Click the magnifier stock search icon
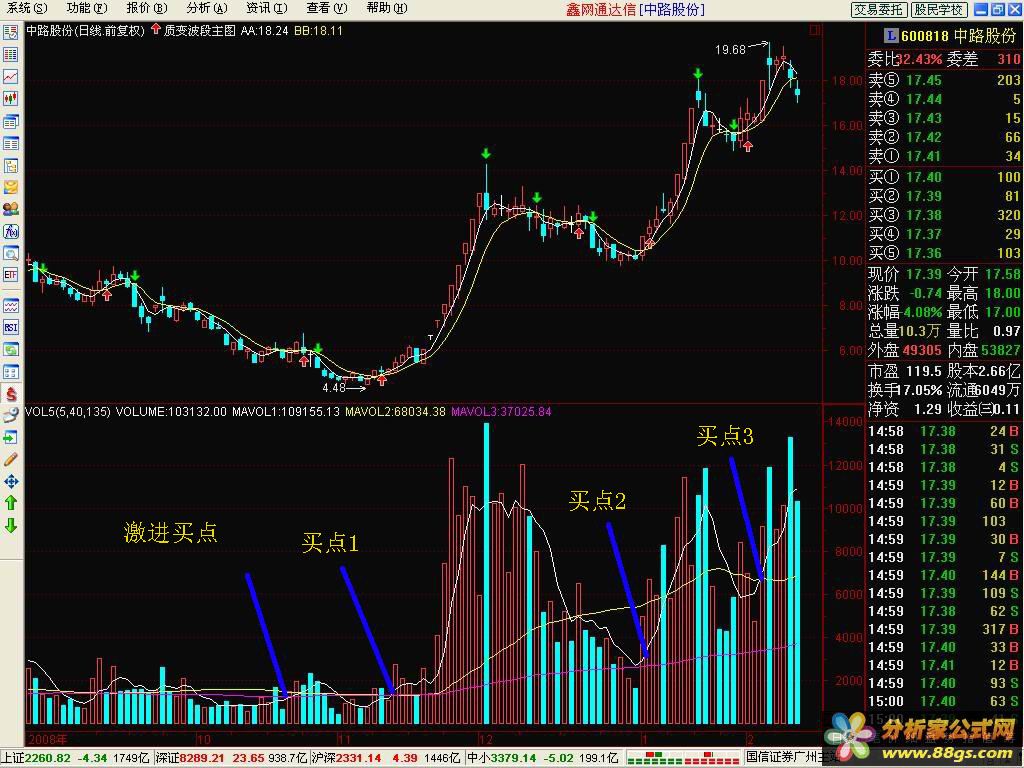The image size is (1024, 768). click(x=10, y=254)
